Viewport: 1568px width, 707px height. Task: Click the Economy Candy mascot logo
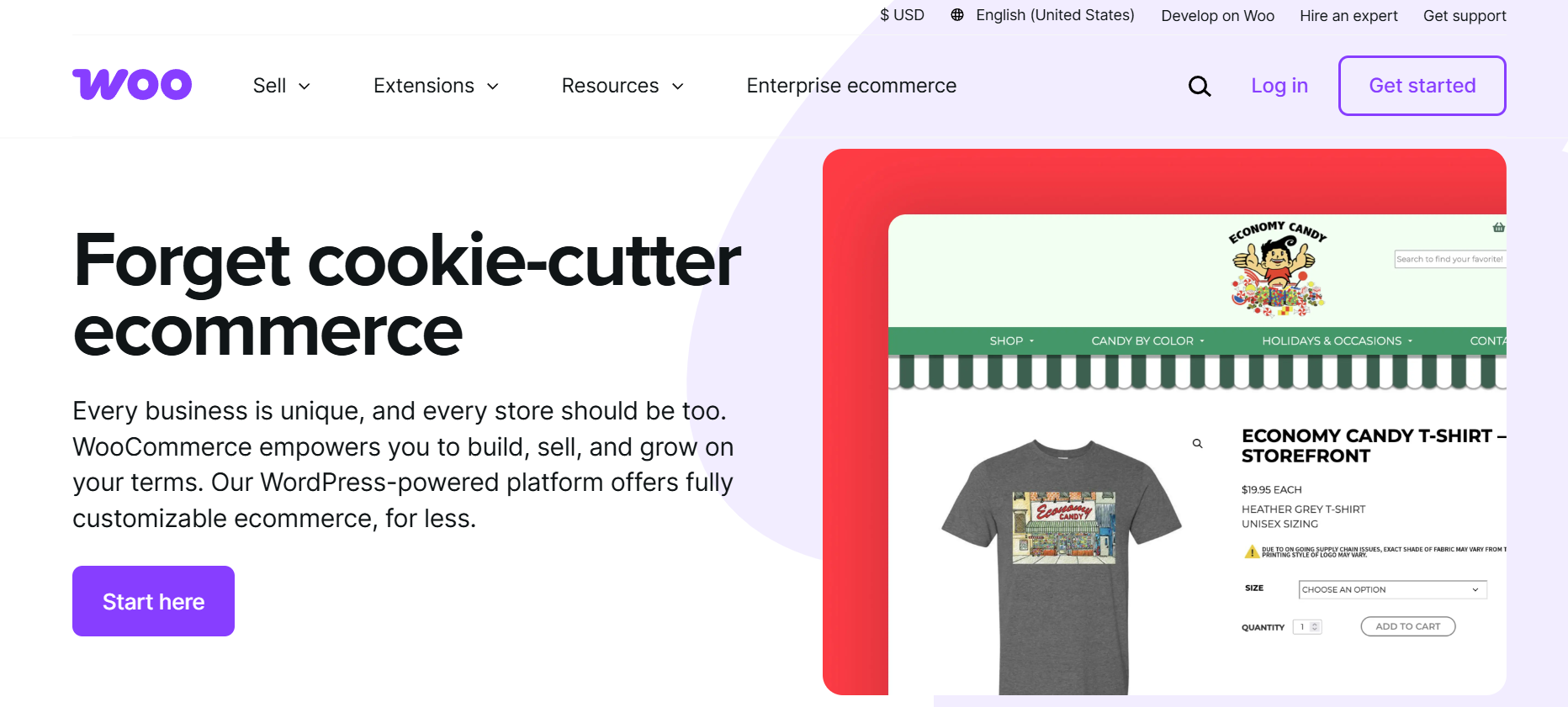pyautogui.click(x=1278, y=269)
